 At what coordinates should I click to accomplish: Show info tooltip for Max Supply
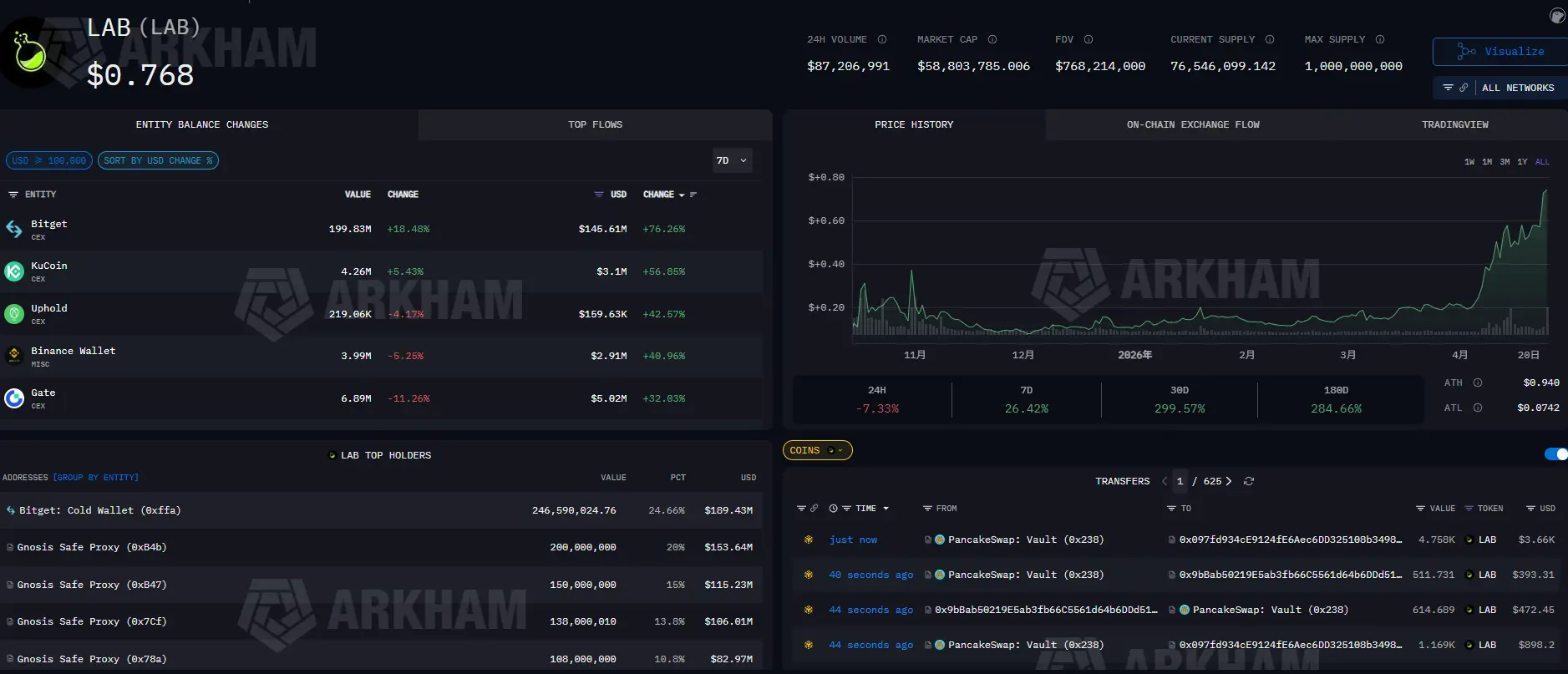click(x=1380, y=39)
